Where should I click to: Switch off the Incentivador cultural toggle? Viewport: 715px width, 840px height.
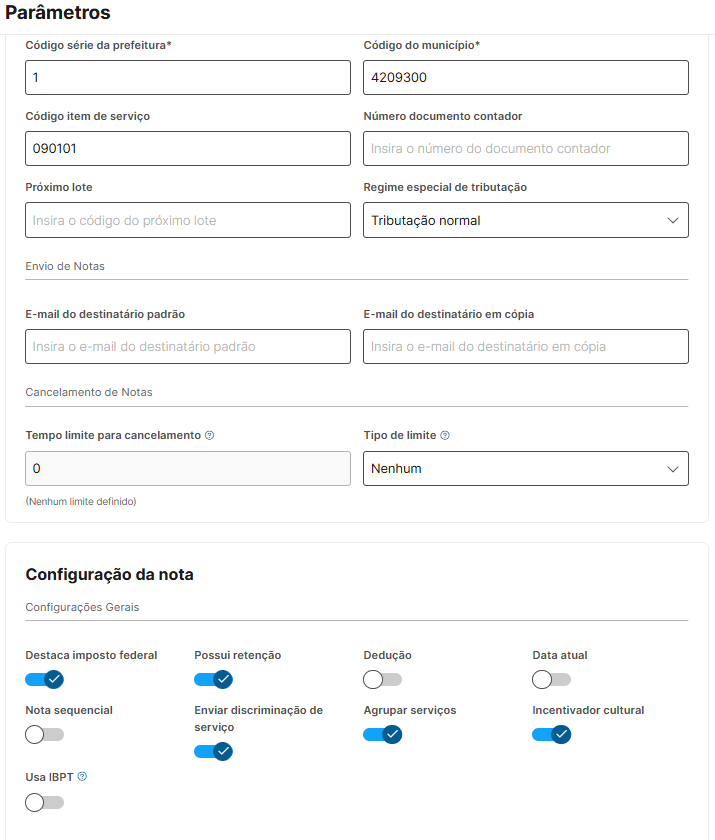(551, 735)
